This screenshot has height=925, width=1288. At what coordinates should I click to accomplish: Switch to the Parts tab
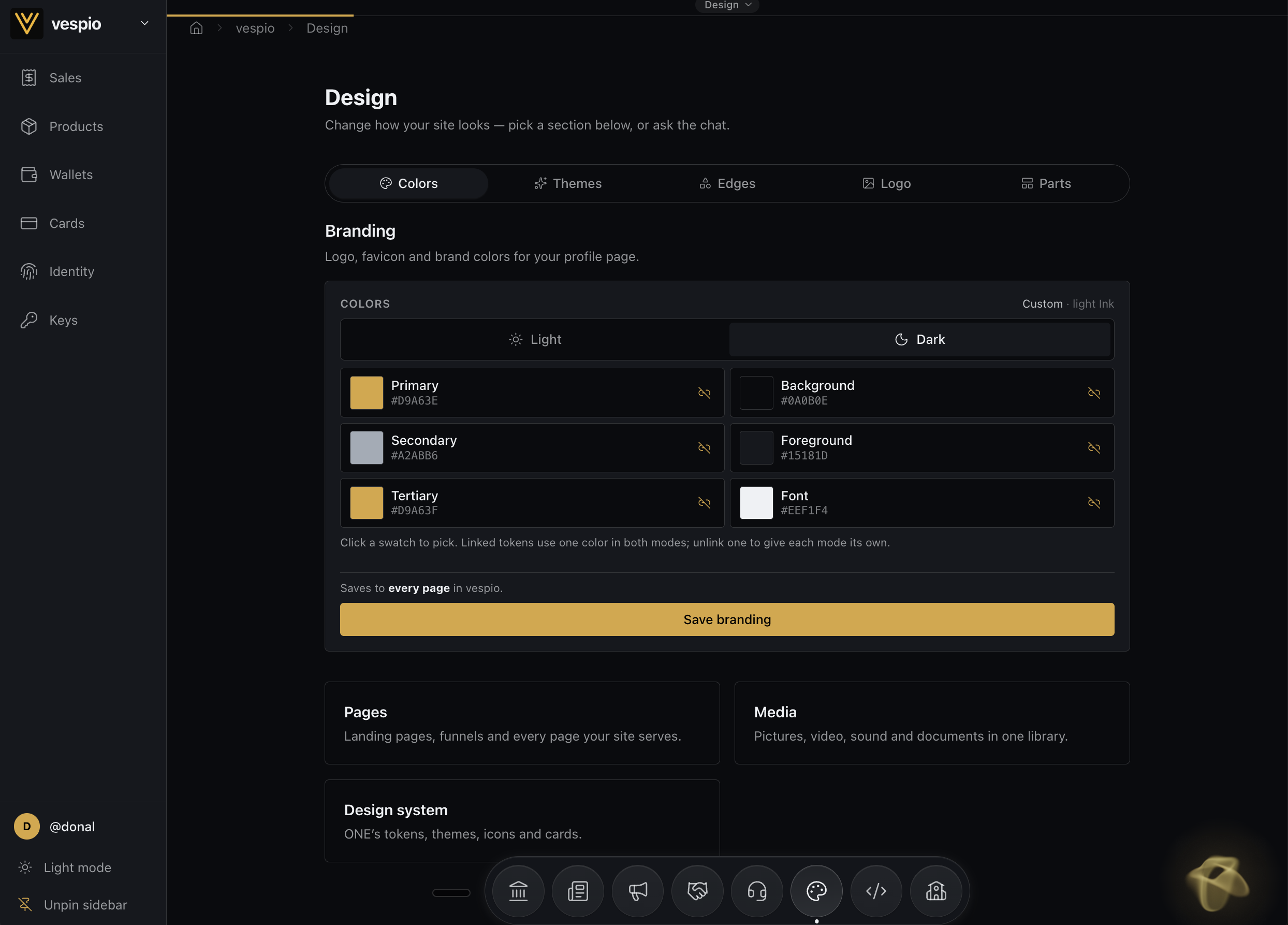pyautogui.click(x=1046, y=183)
